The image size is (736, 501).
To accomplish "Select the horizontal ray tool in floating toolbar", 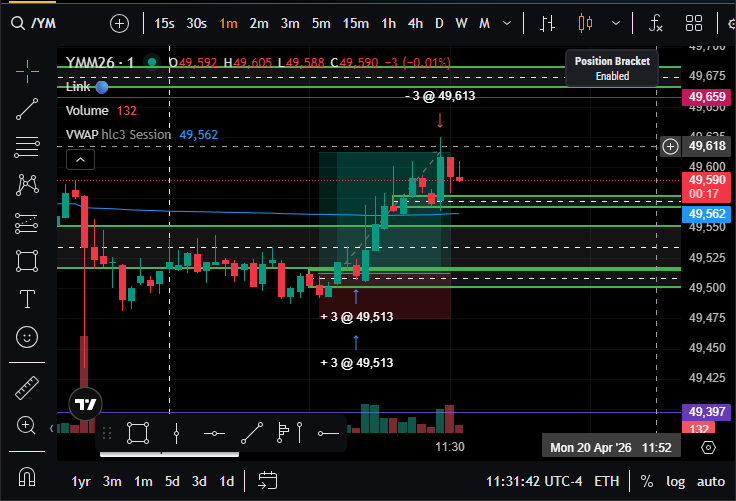I will click(328, 433).
